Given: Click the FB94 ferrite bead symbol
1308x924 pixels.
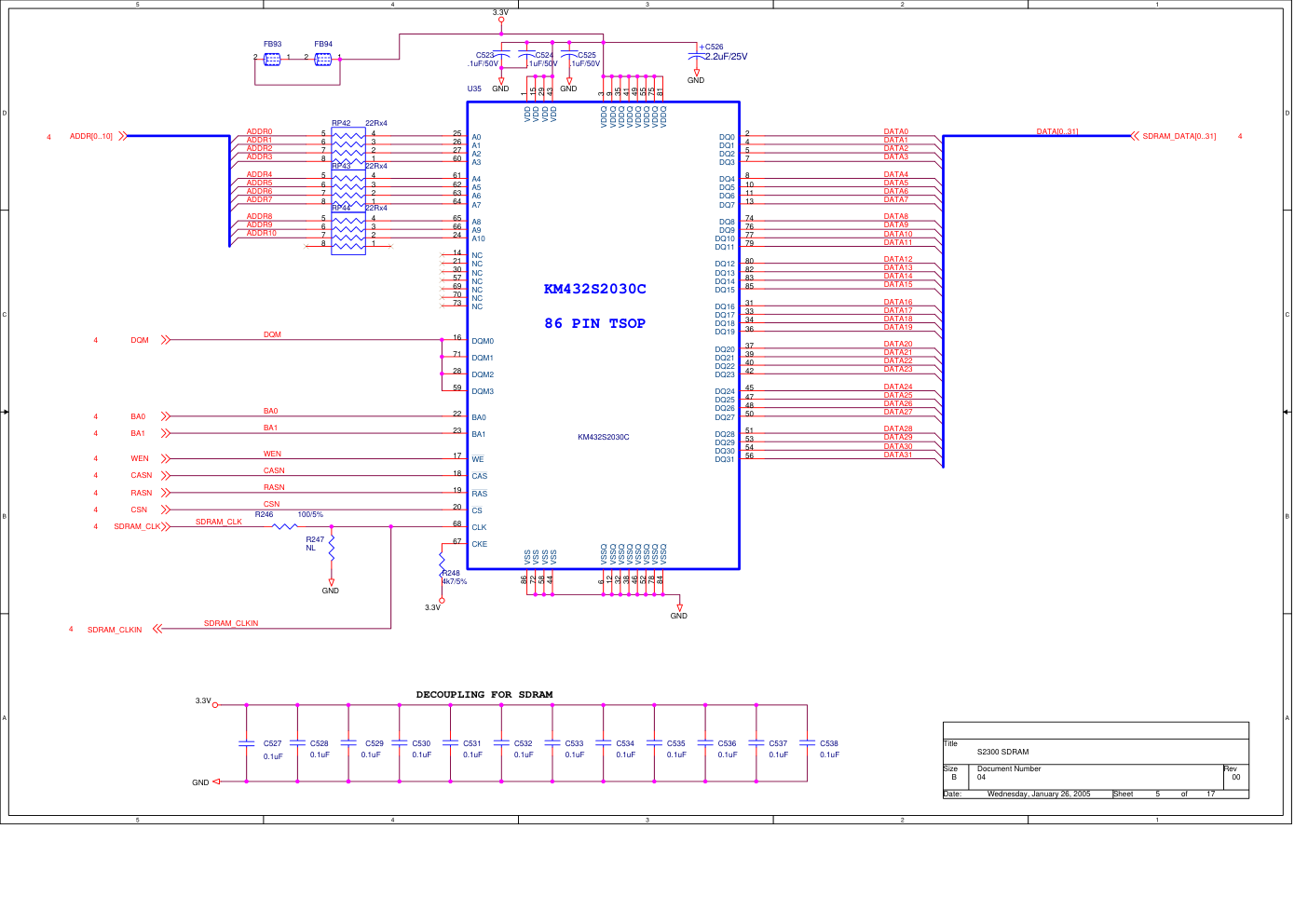Looking at the screenshot, I should click(x=323, y=59).
